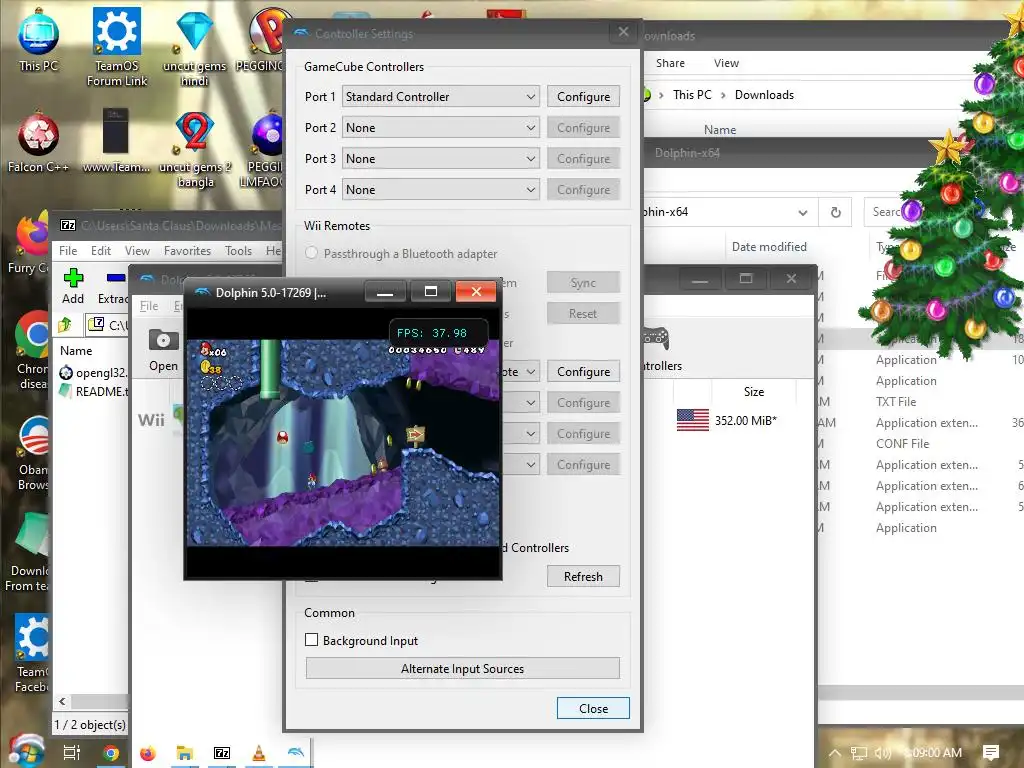Open the uncut gems 2 bangla icon
The image size is (1024, 768).
point(195,149)
